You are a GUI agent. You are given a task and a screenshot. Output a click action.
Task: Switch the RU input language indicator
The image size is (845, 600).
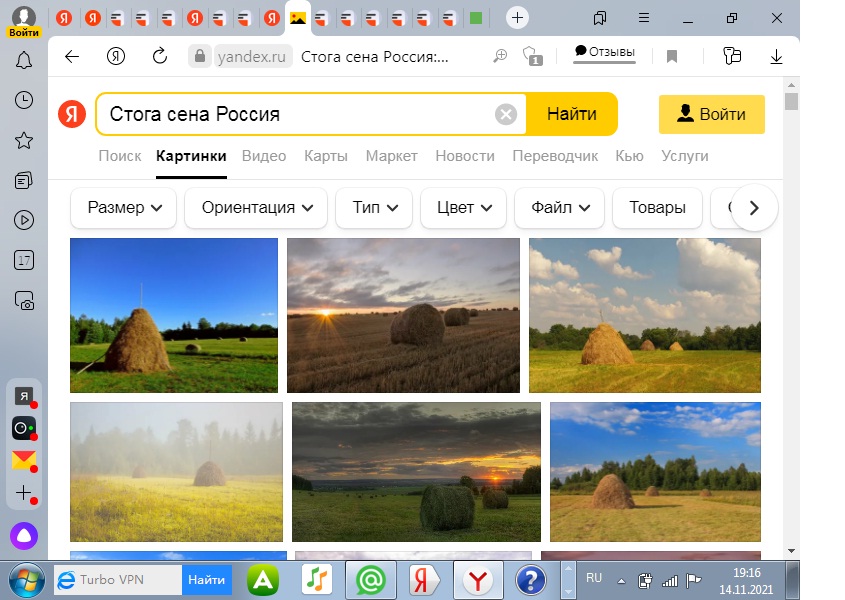(x=593, y=578)
